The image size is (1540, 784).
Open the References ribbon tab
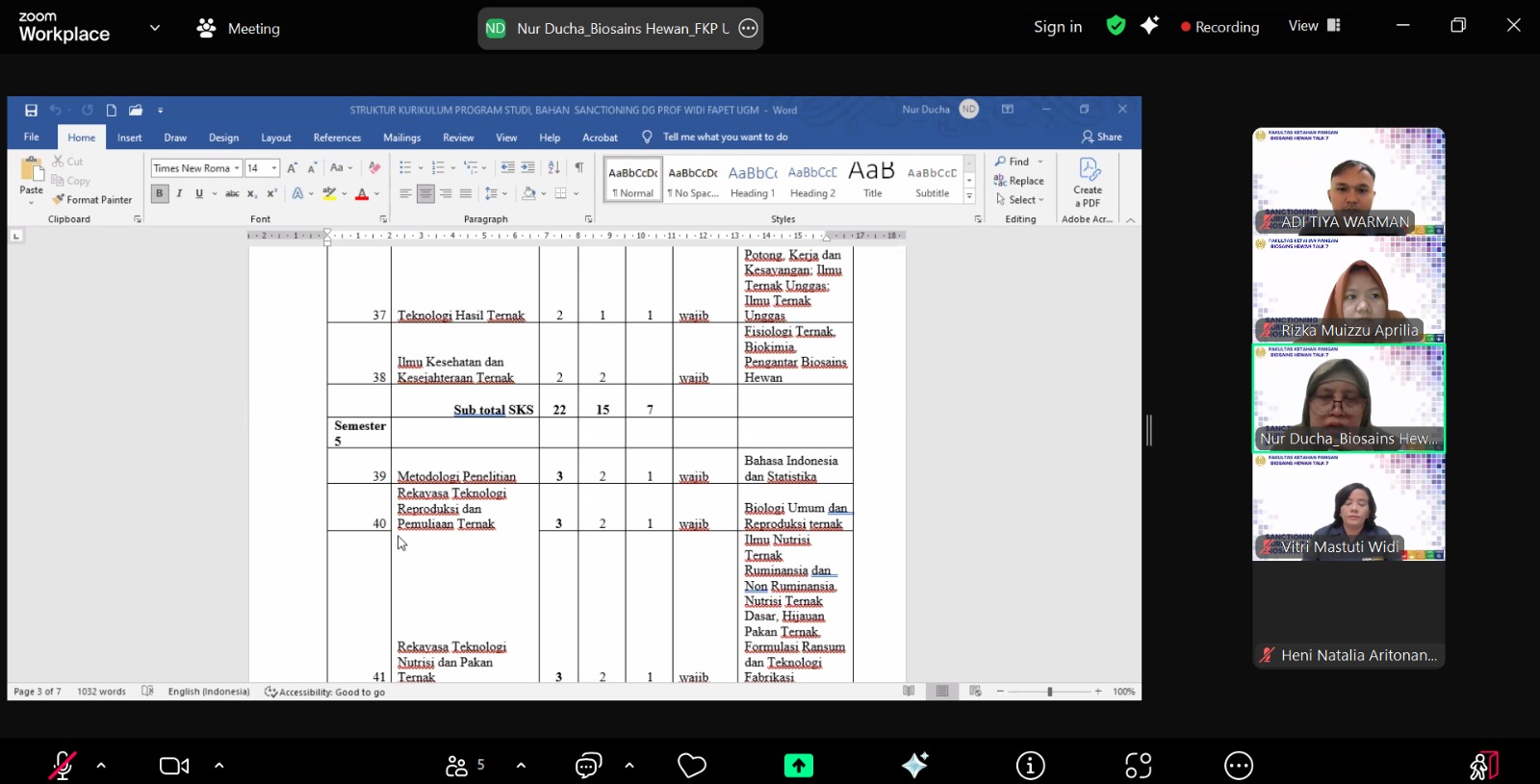[337, 138]
